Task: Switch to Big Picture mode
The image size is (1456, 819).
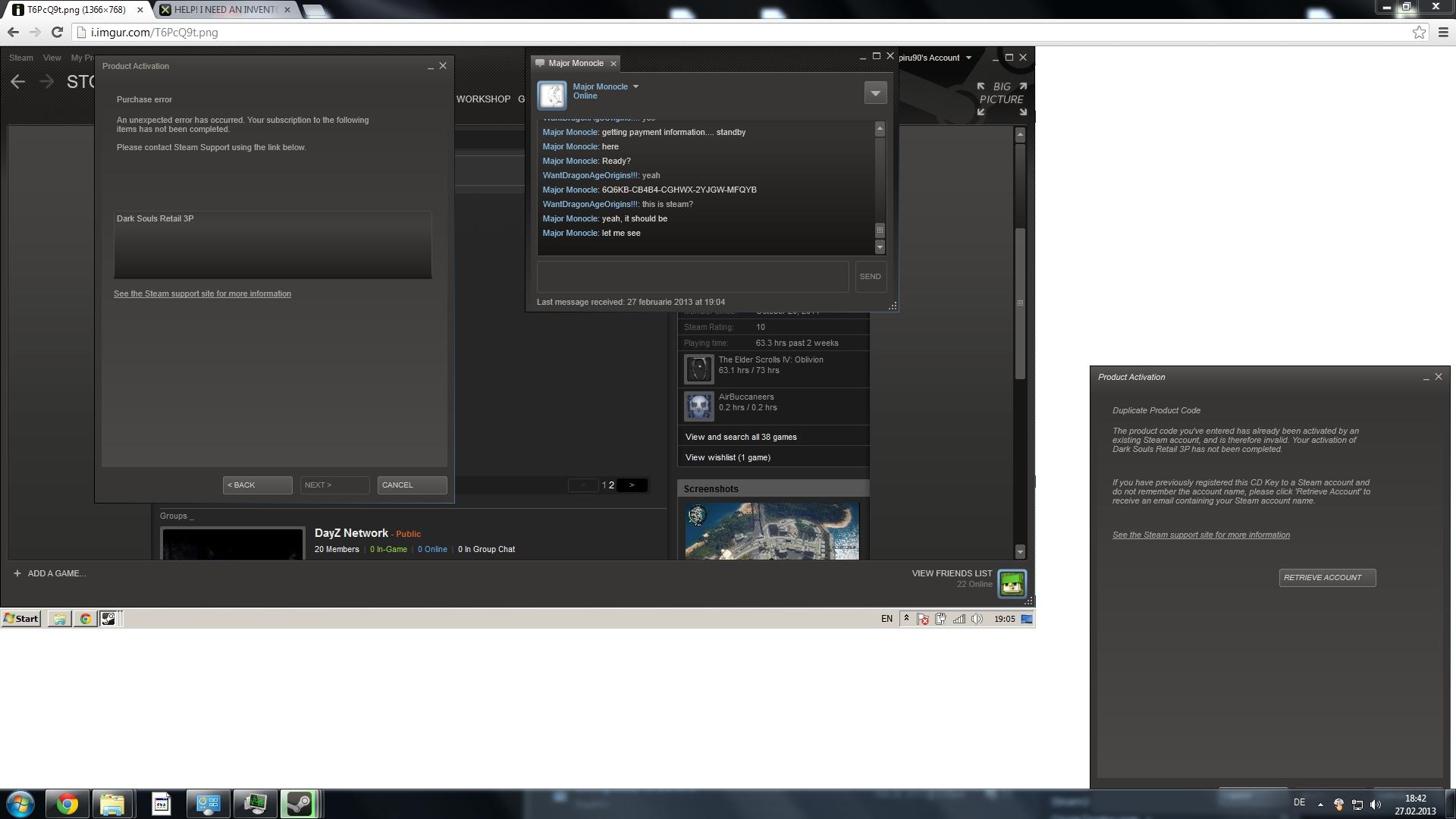Action: (1002, 99)
